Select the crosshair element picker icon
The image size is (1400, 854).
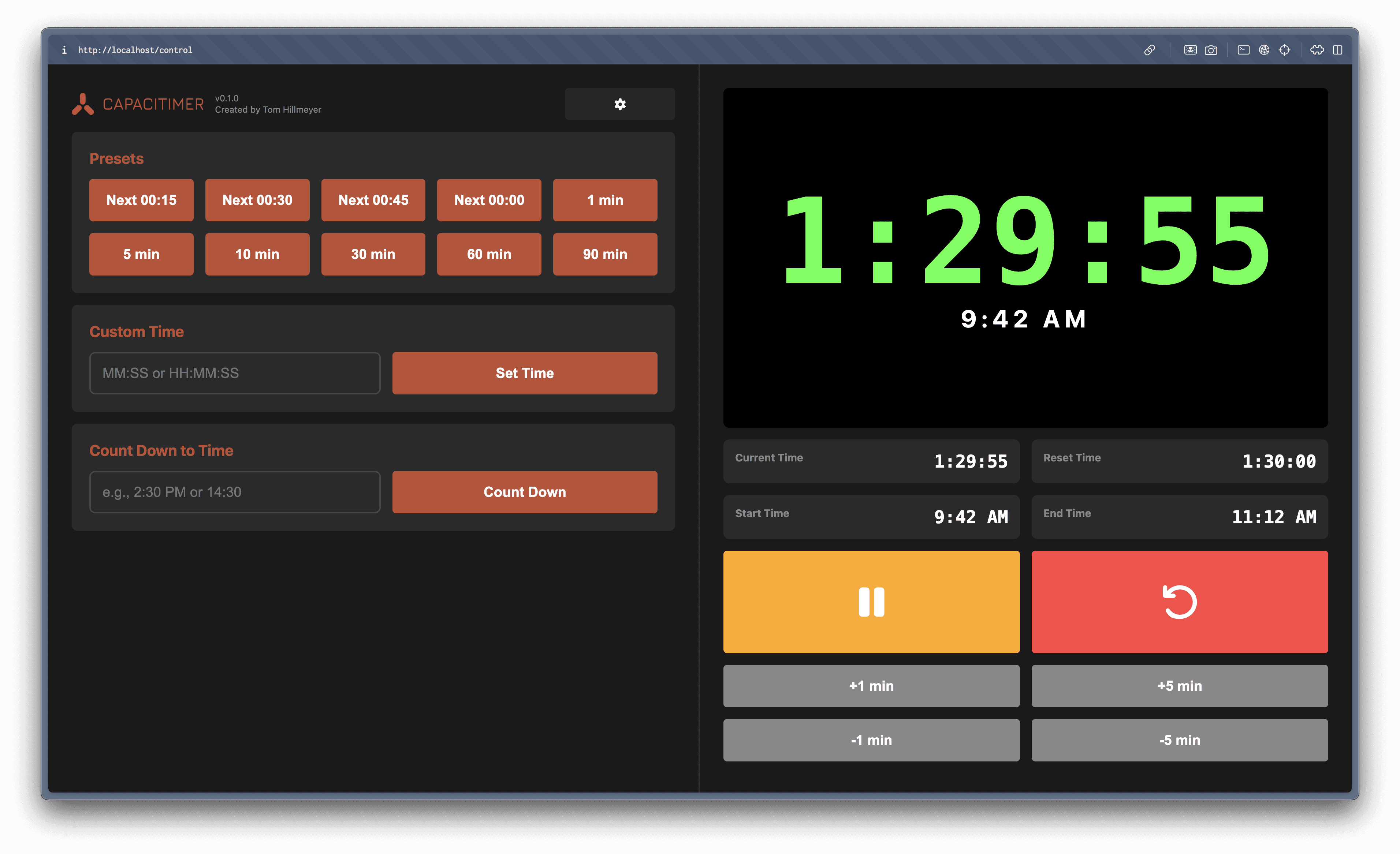pos(1284,50)
